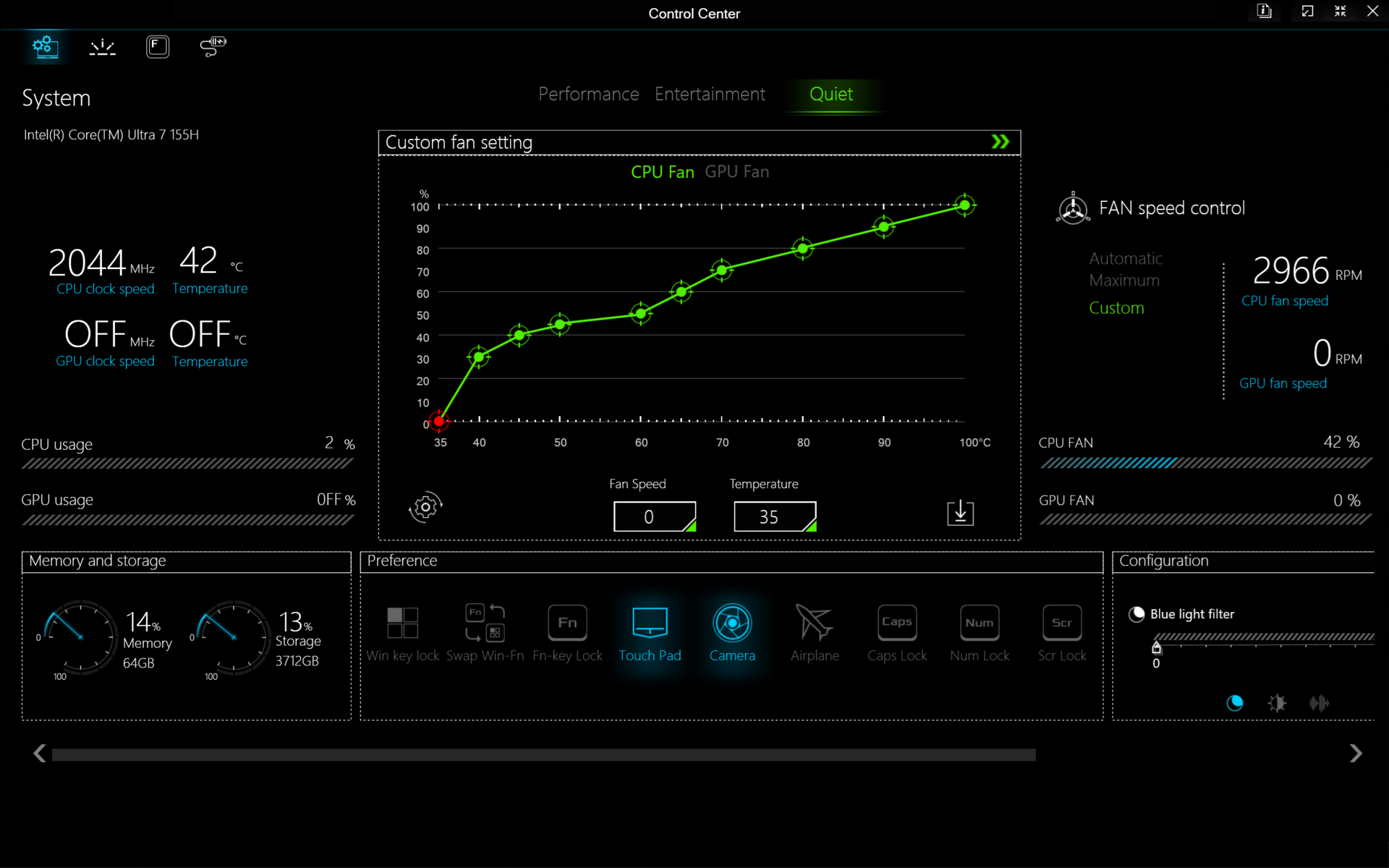Click the Blue light filter moon icon
The image size is (1389, 868).
tap(1137, 614)
